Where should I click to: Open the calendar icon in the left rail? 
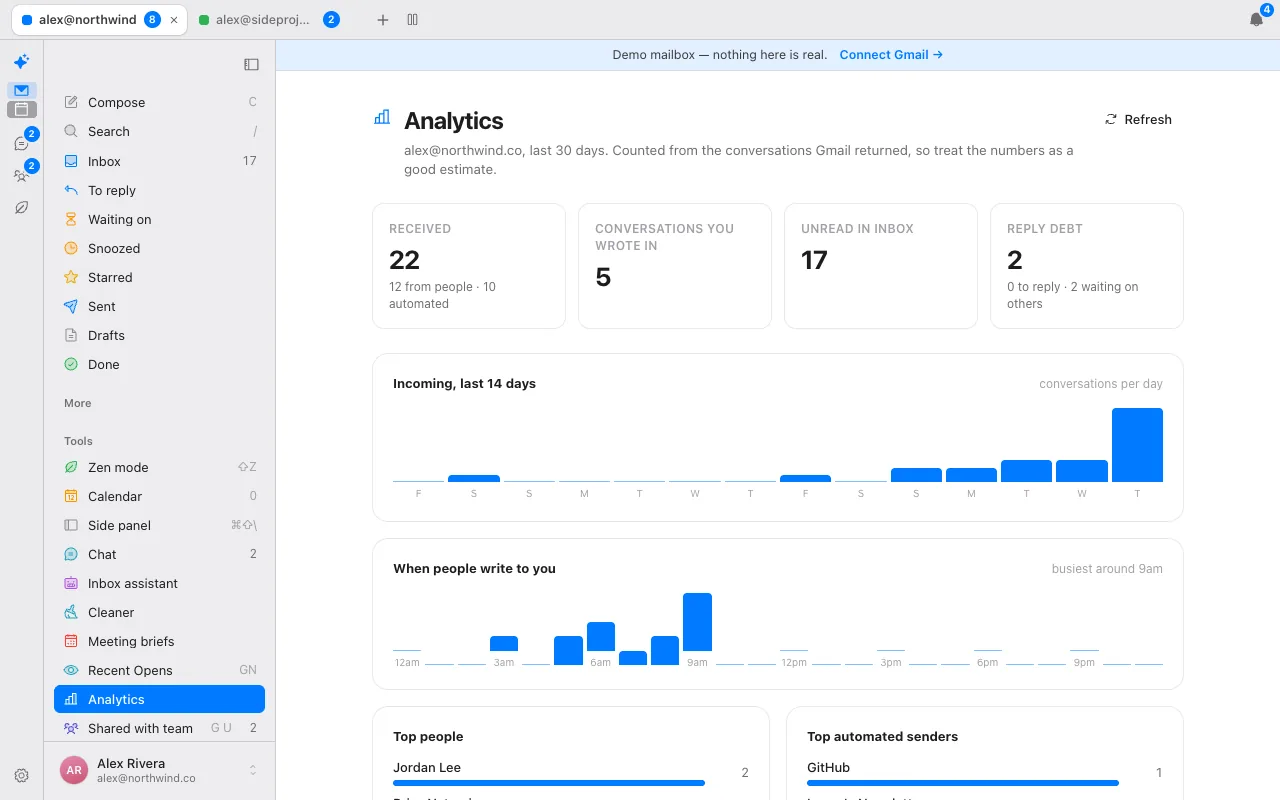[x=21, y=110]
